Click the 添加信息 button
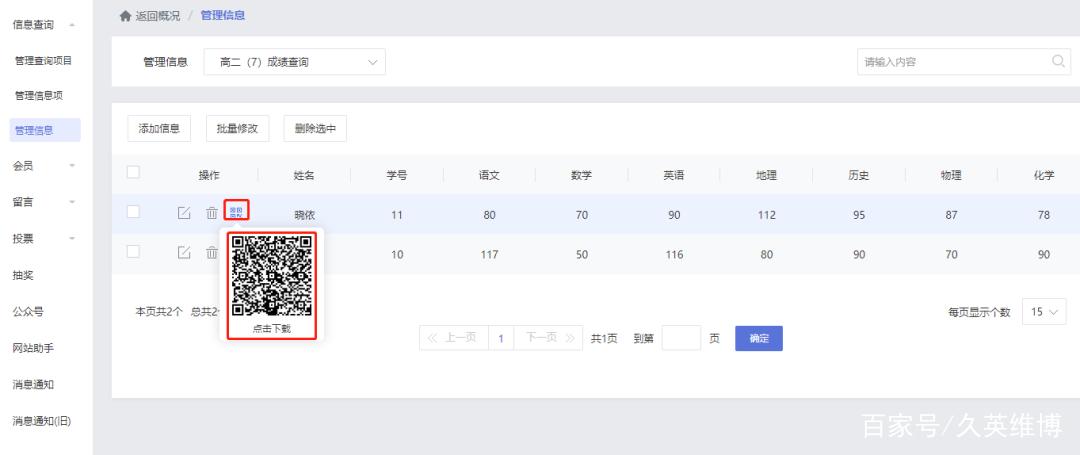Image resolution: width=1080 pixels, height=455 pixels. pos(159,129)
